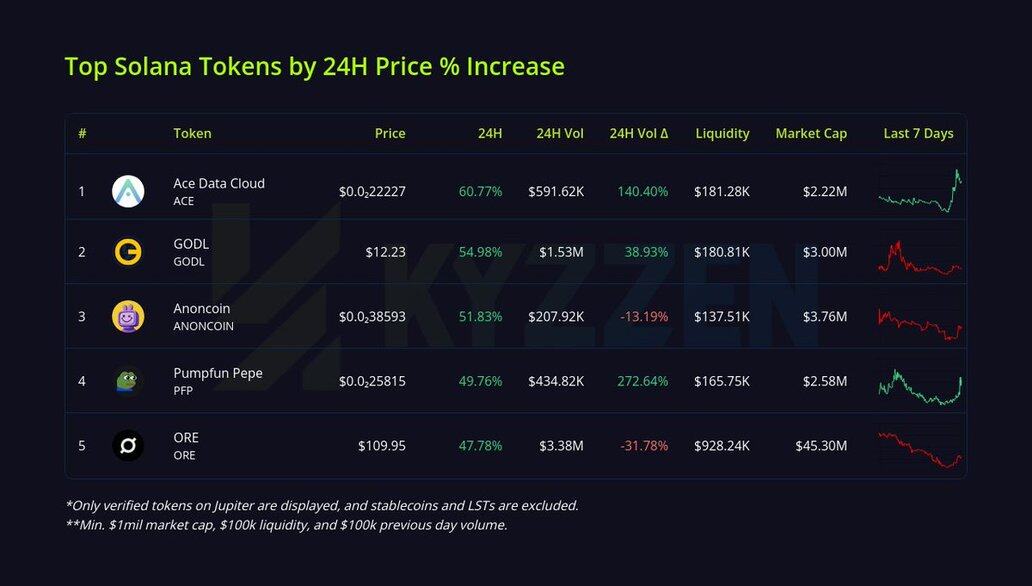Sort by the Price column header

pyautogui.click(x=390, y=133)
